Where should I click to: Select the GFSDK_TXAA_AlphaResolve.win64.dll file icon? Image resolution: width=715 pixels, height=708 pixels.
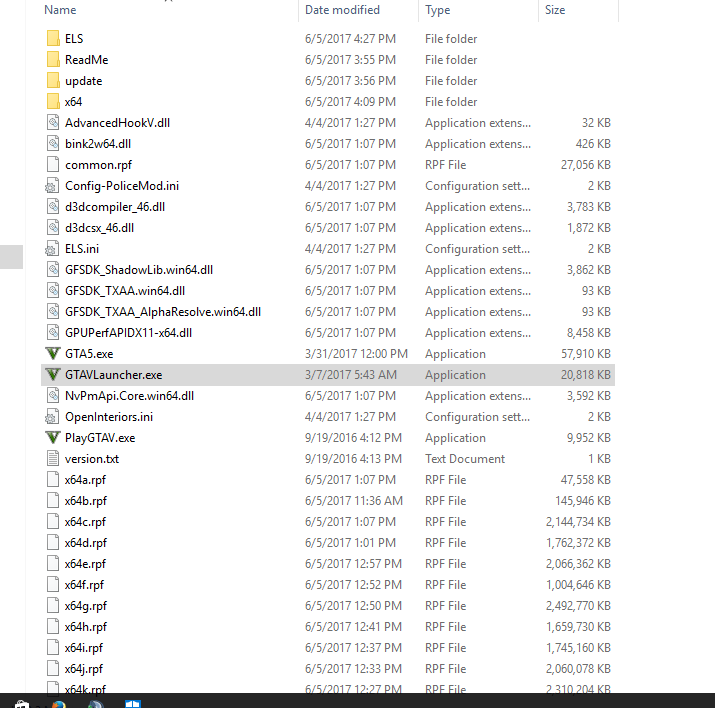coord(53,311)
